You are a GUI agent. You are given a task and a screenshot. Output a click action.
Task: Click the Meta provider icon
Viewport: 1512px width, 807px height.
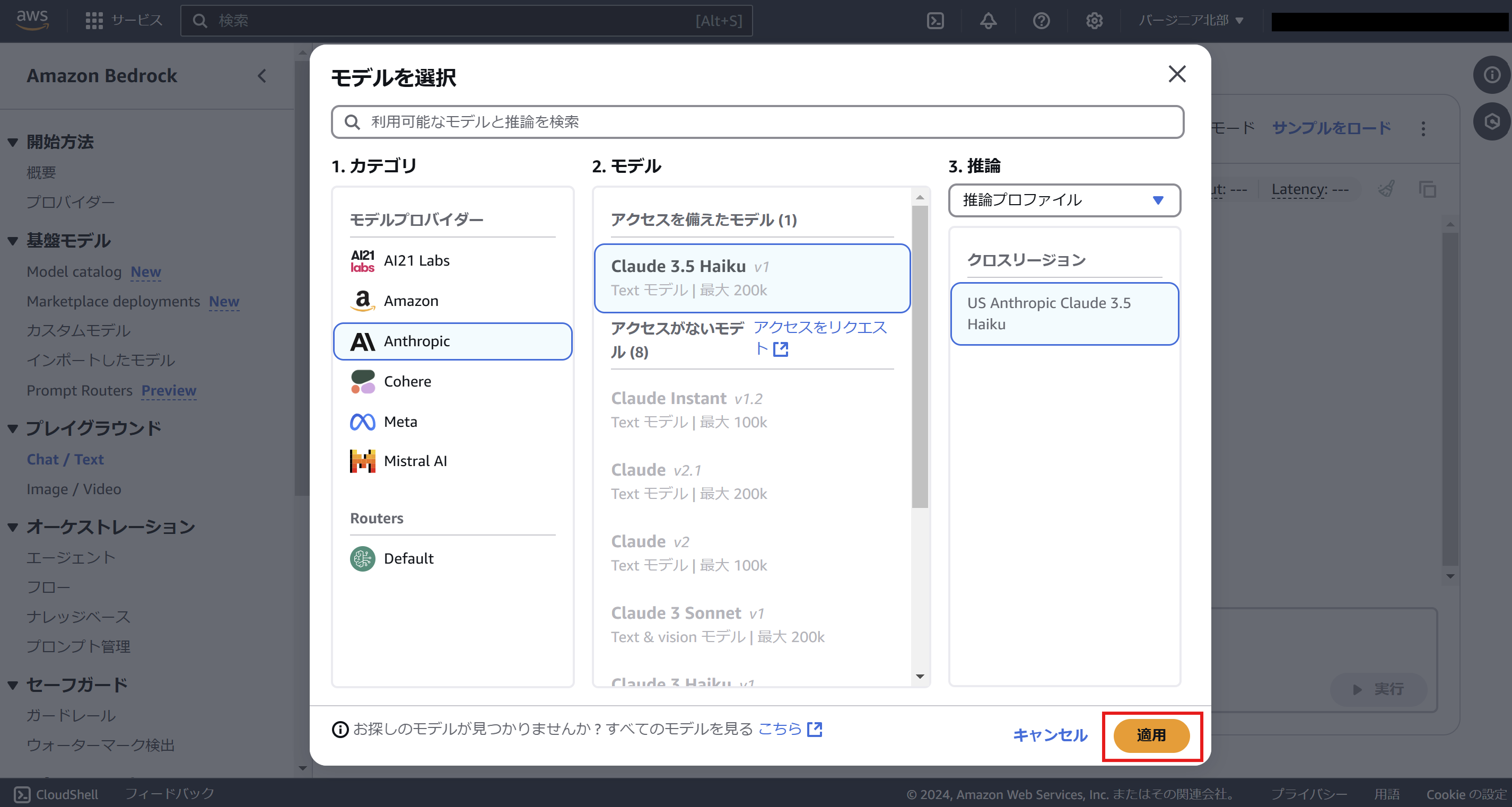[x=362, y=422]
